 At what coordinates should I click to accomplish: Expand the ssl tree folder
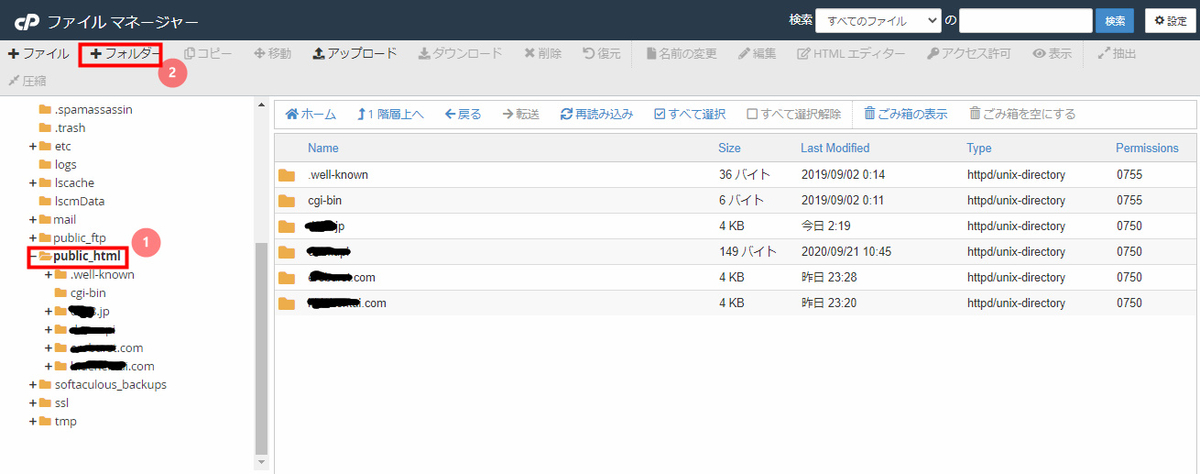coord(33,403)
